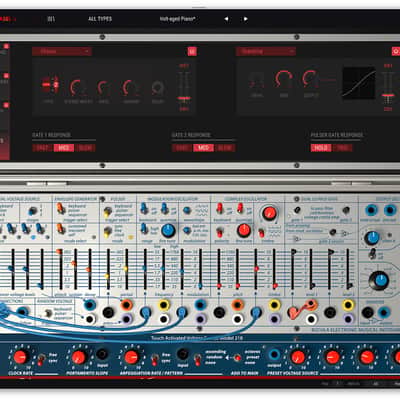The width and height of the screenshot is (400, 400).
Task: Click the left effect Delay knob
Action: pos(158,88)
